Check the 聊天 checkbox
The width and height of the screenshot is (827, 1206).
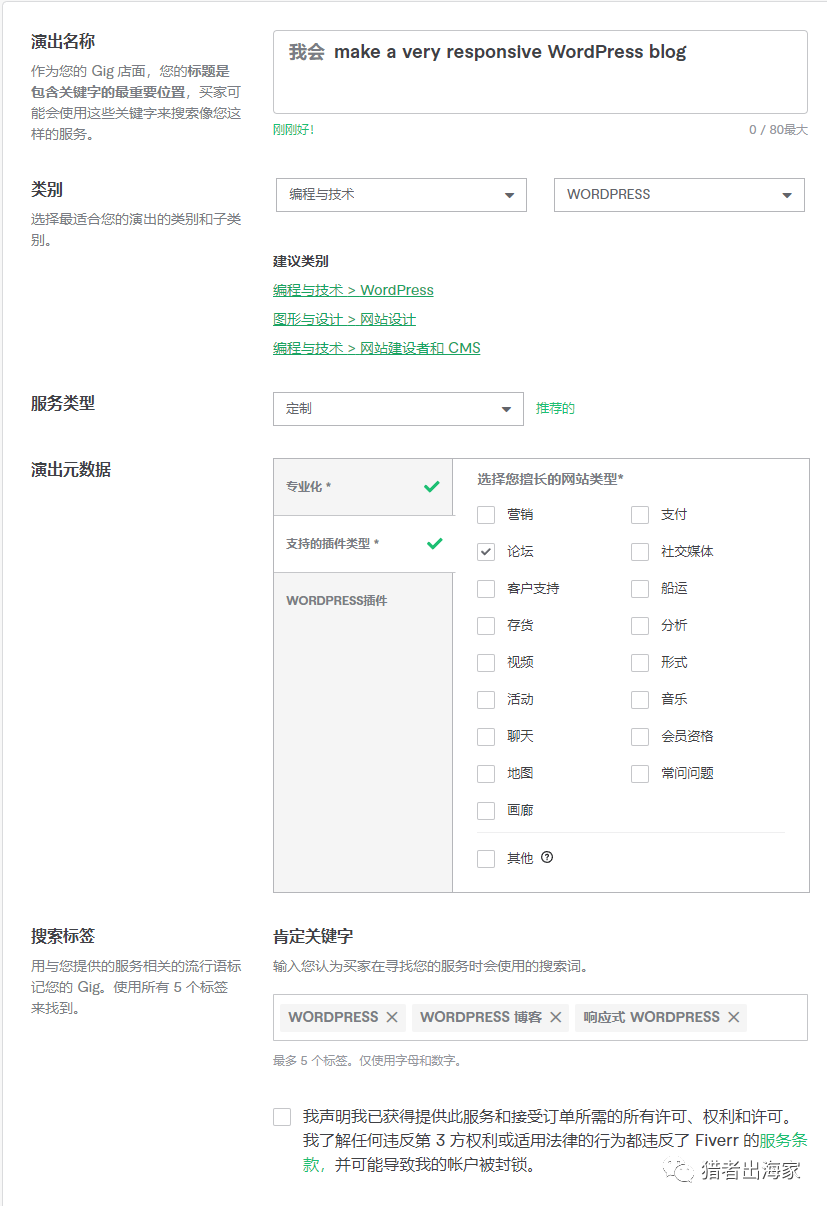tap(486, 737)
